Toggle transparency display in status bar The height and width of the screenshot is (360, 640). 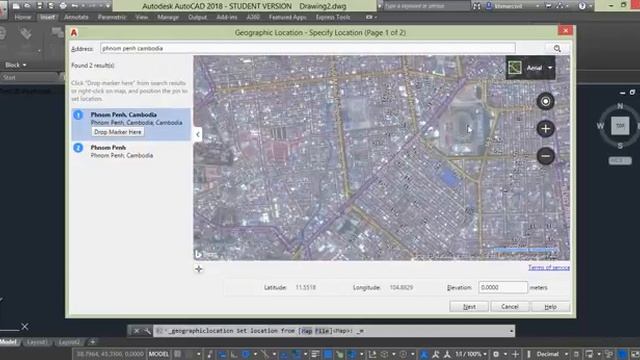coord(328,354)
